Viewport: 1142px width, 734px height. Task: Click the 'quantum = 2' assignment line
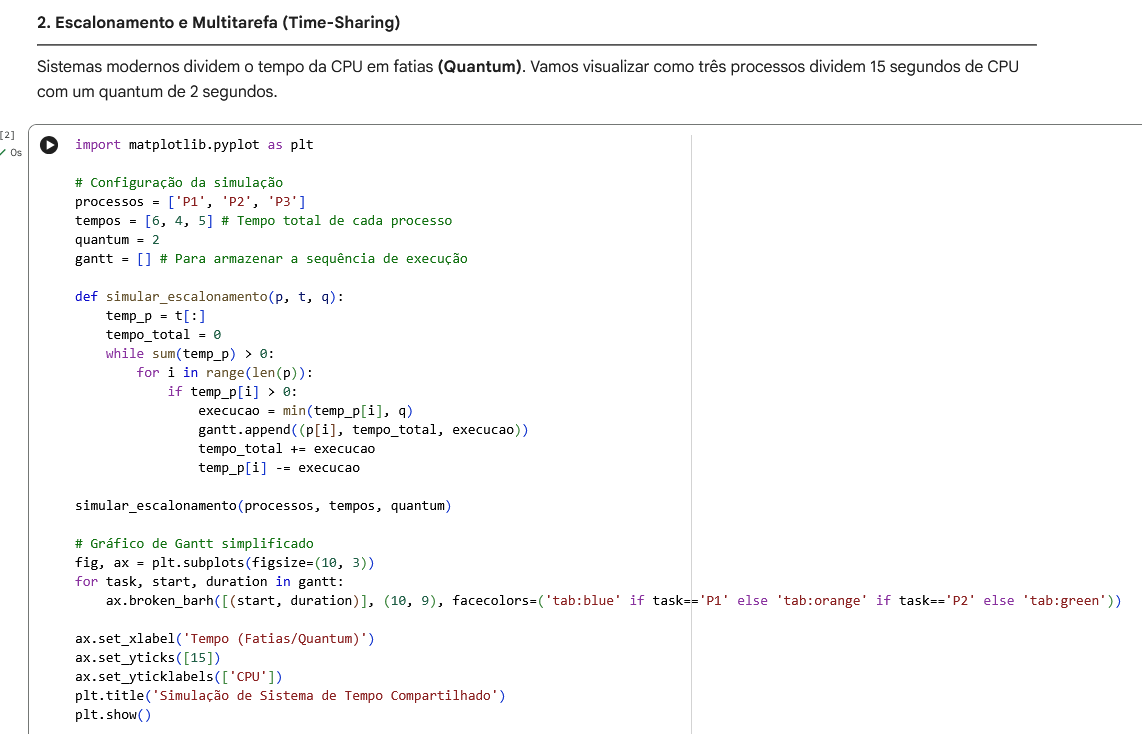[117, 240]
